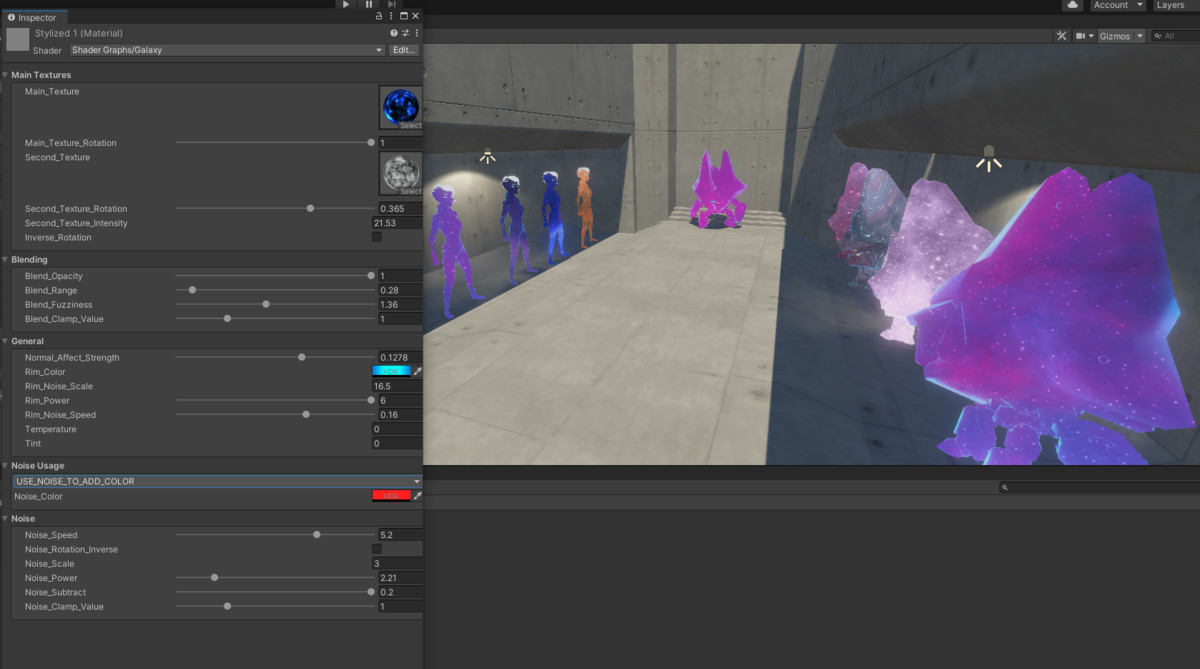The image size is (1200, 669).
Task: Click the Edit... shader button
Action: 404,50
